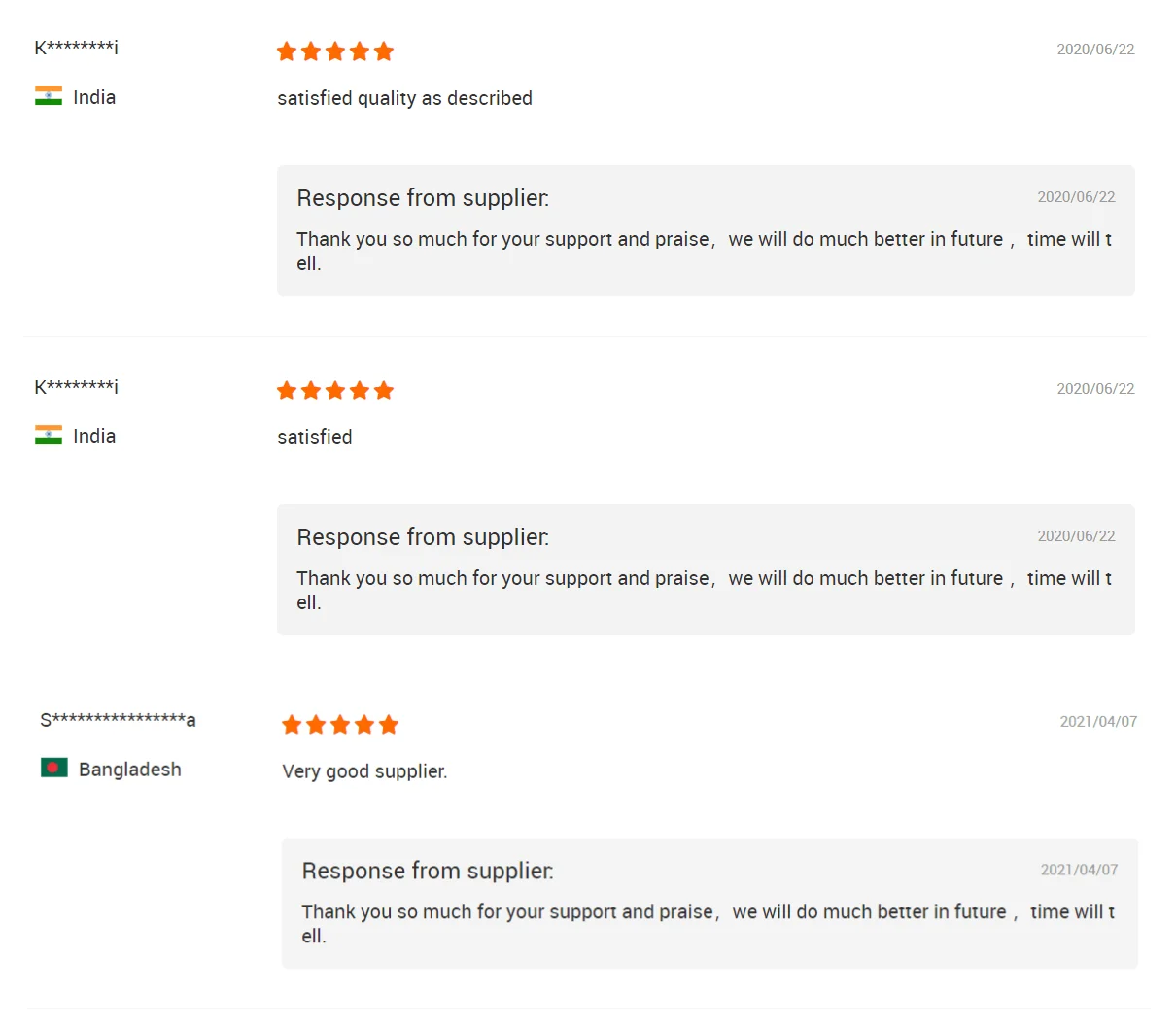Click the second star of the Bangladesh review
The width and height of the screenshot is (1176, 1027).
[316, 725]
